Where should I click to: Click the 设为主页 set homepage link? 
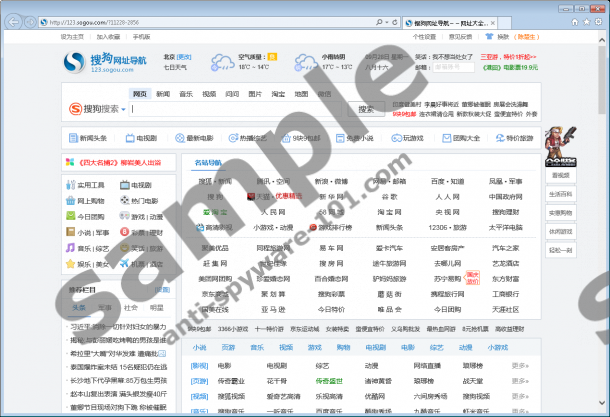tap(72, 36)
